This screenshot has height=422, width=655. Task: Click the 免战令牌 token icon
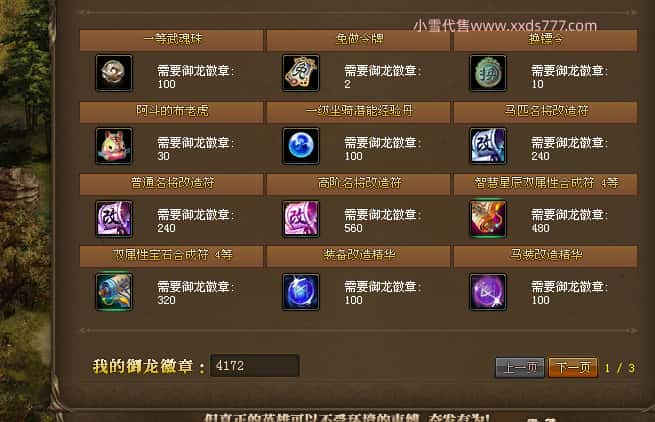301,73
